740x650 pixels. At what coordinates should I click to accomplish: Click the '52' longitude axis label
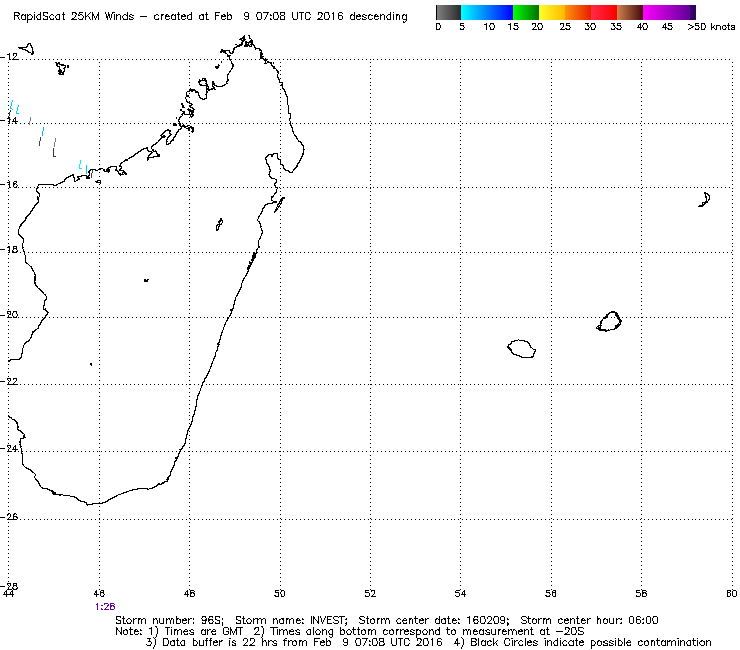(370, 593)
